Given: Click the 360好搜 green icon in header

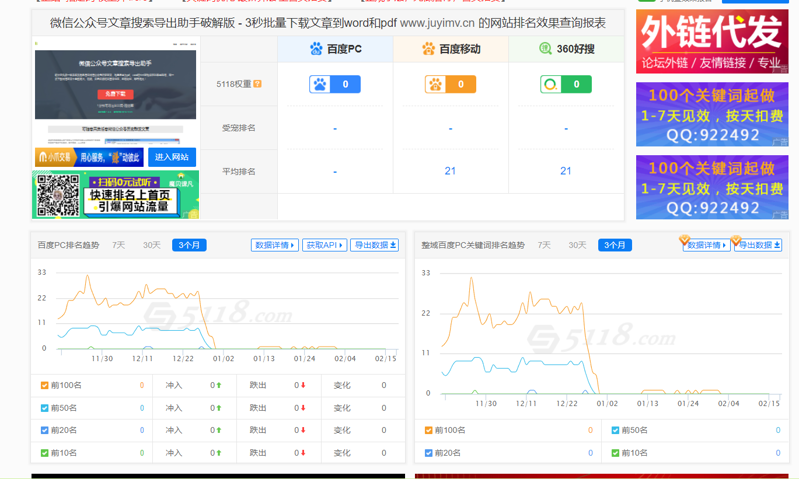Looking at the screenshot, I should pos(545,48).
